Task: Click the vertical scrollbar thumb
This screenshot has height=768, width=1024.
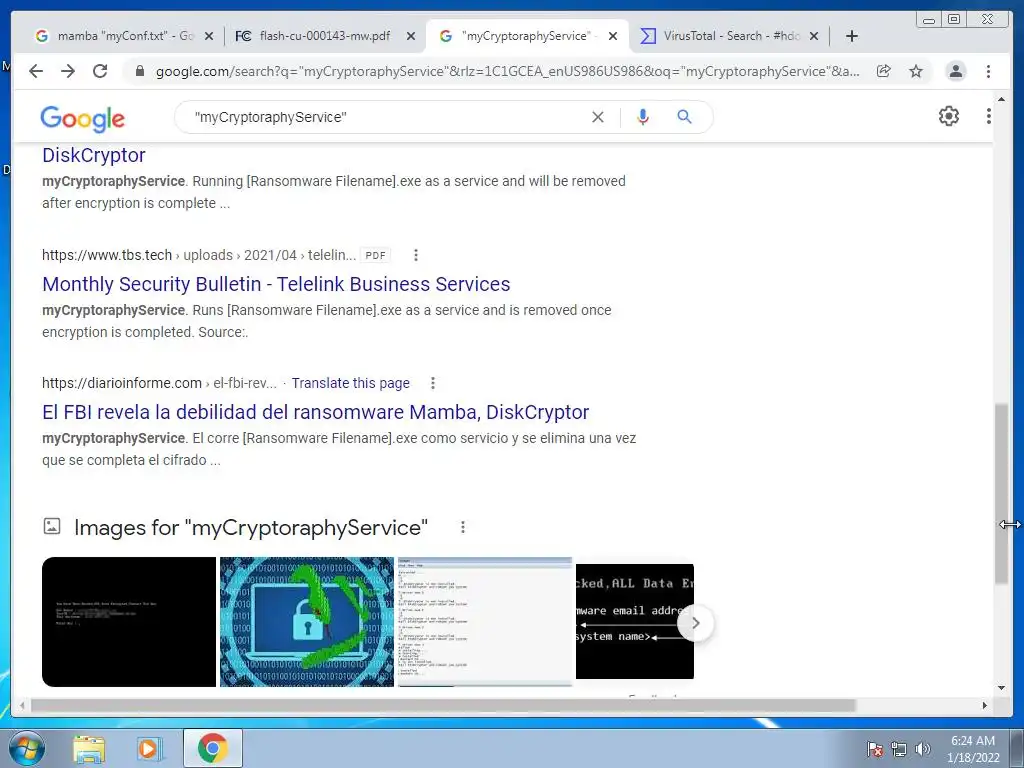Action: tap(1001, 494)
